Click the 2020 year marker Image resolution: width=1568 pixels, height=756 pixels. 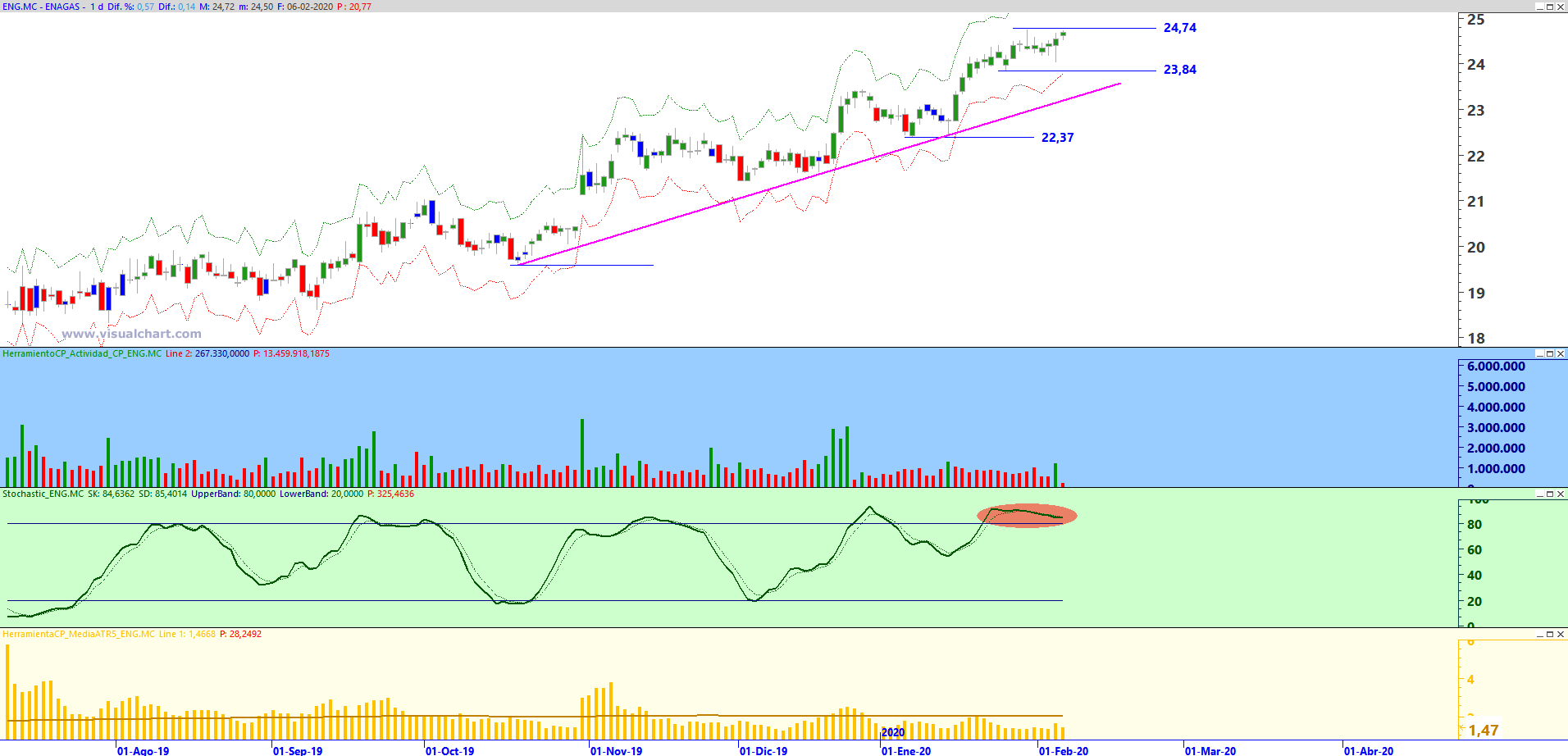point(893,733)
